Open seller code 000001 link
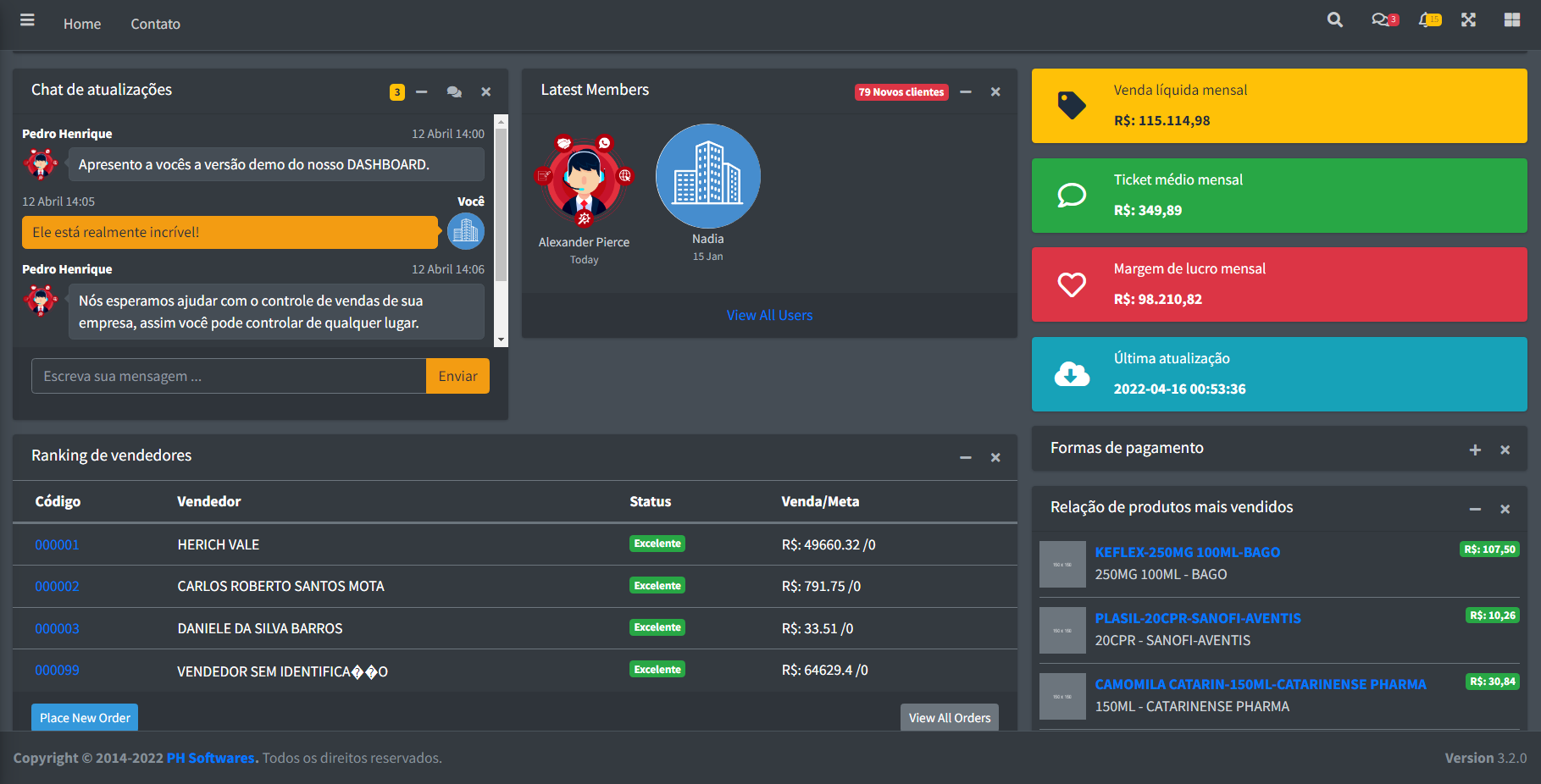 point(57,545)
